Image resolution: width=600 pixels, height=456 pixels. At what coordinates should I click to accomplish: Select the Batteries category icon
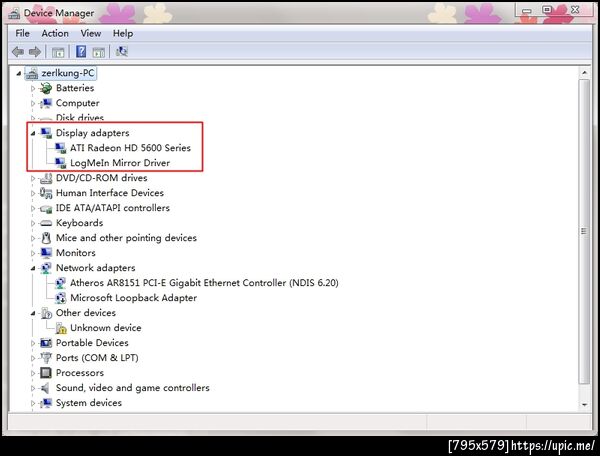pyautogui.click(x=46, y=88)
